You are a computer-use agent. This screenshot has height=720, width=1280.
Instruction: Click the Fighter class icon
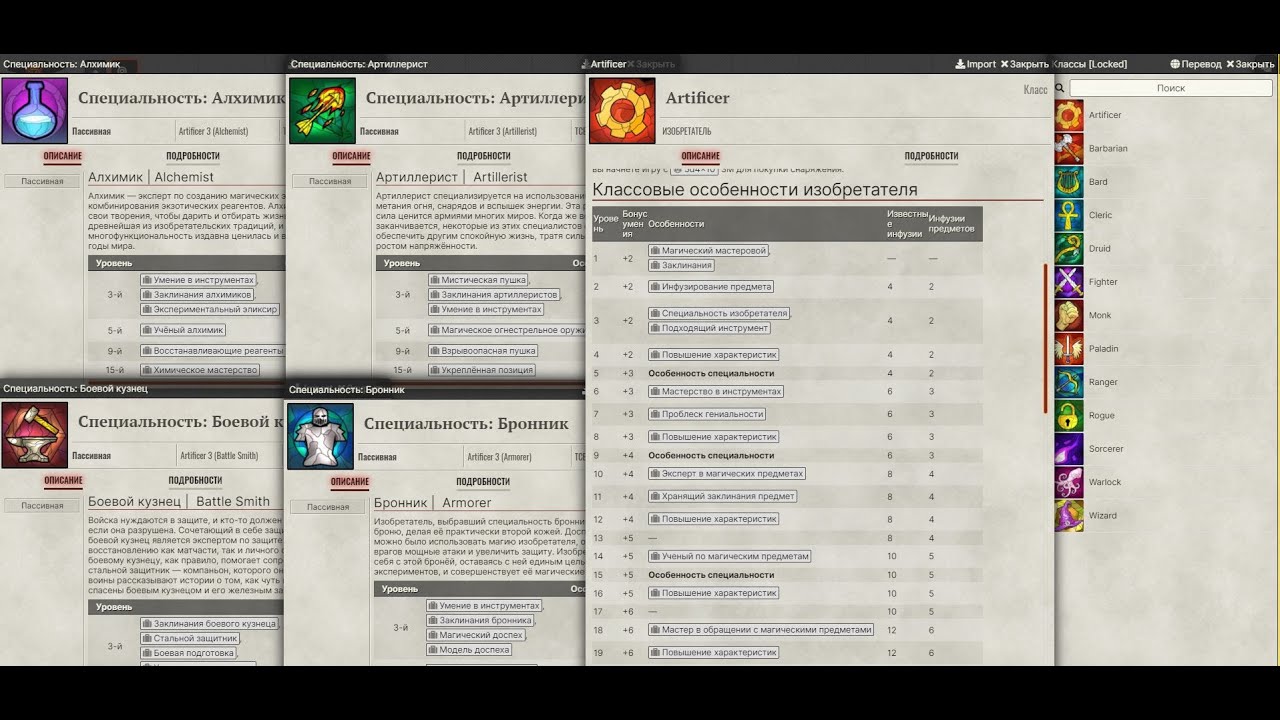(1069, 282)
